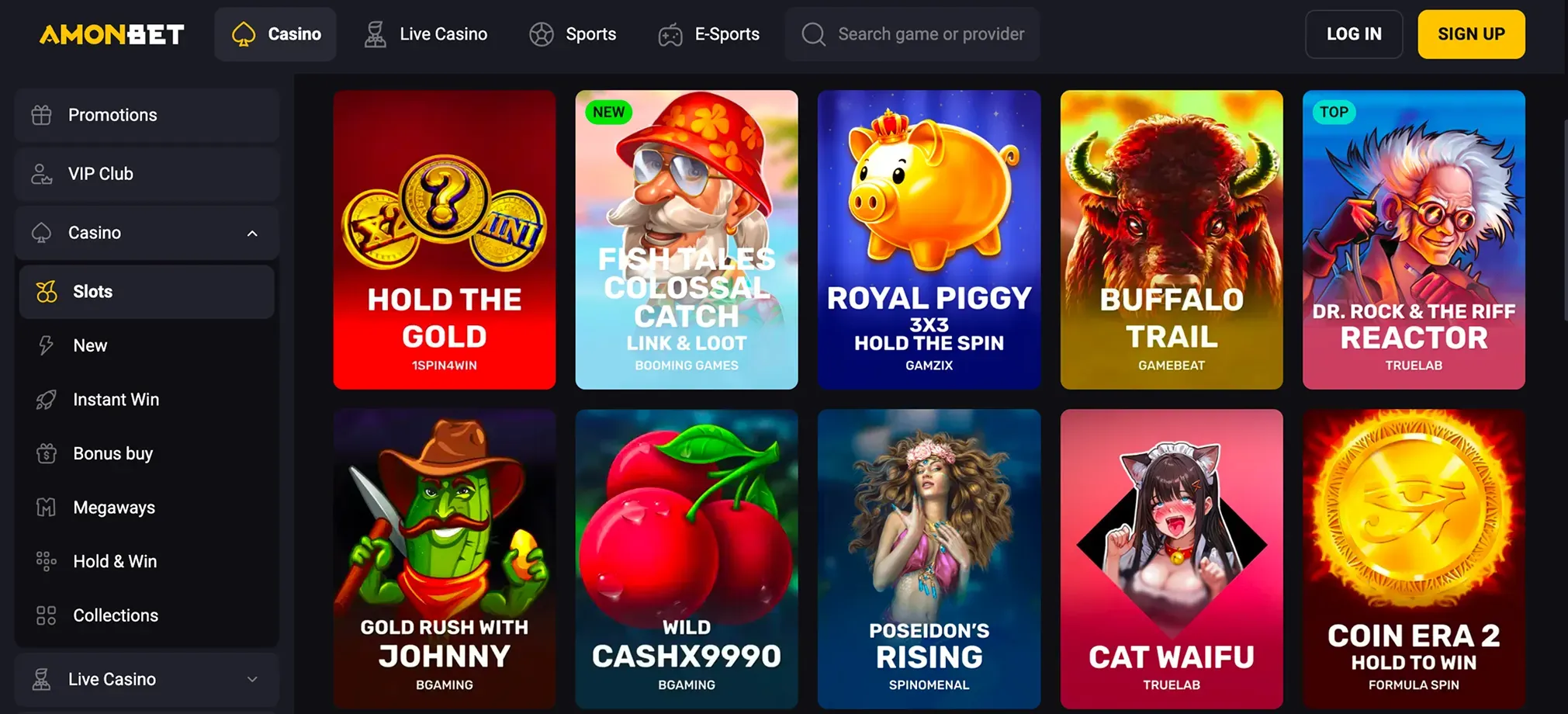The image size is (1568, 714).
Task: Select the Slots cherry icon
Action: (47, 292)
